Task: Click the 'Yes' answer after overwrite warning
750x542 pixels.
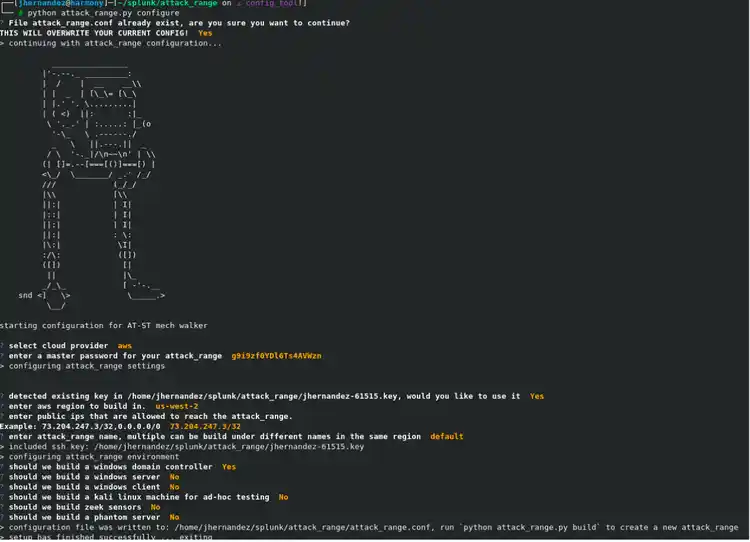Action: click(x=205, y=33)
